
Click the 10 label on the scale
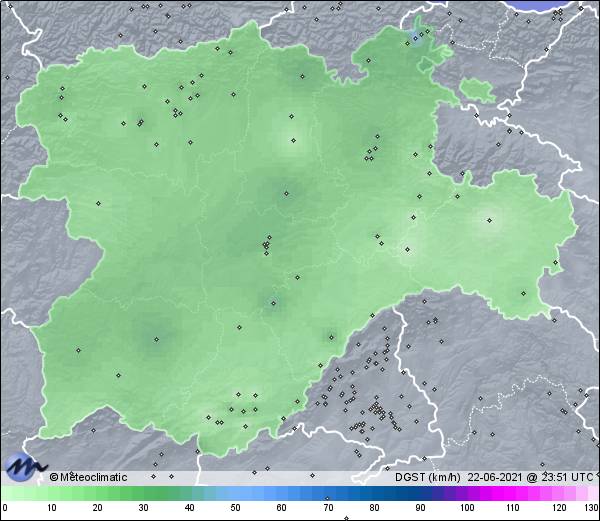click(x=52, y=508)
